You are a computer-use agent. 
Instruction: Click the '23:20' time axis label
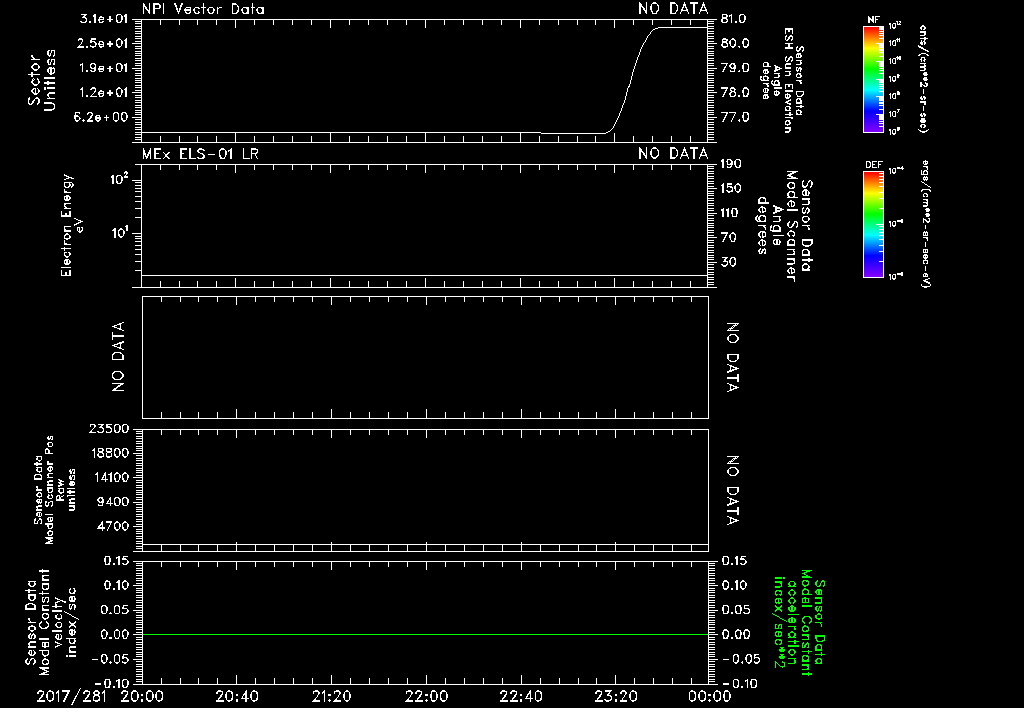tap(616, 696)
